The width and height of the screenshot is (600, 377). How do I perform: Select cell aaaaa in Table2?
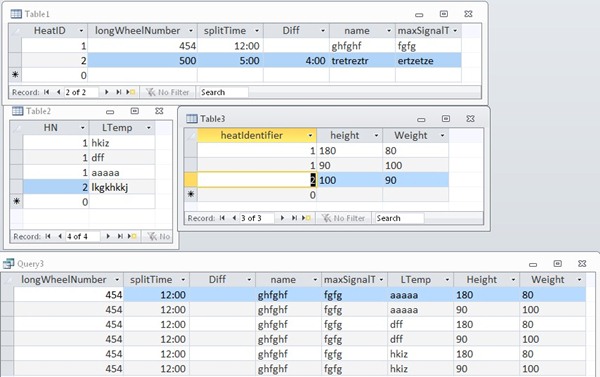(x=122, y=173)
